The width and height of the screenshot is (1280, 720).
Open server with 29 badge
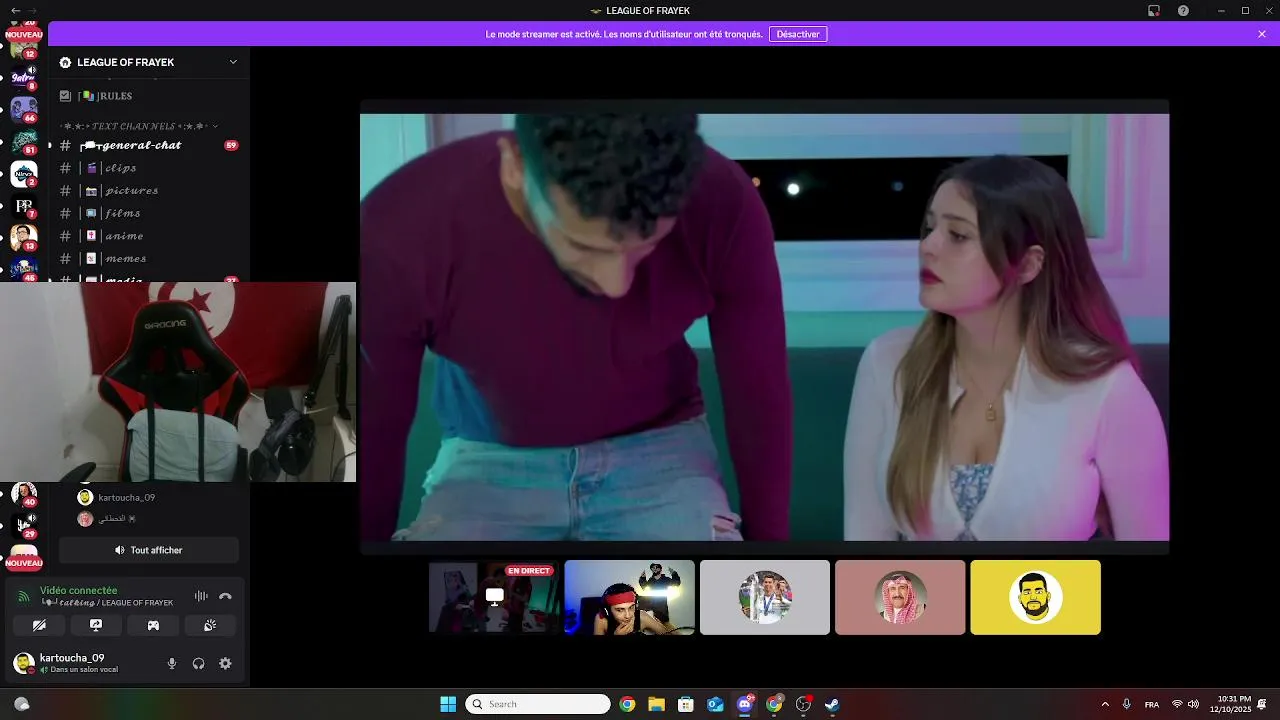click(24, 525)
